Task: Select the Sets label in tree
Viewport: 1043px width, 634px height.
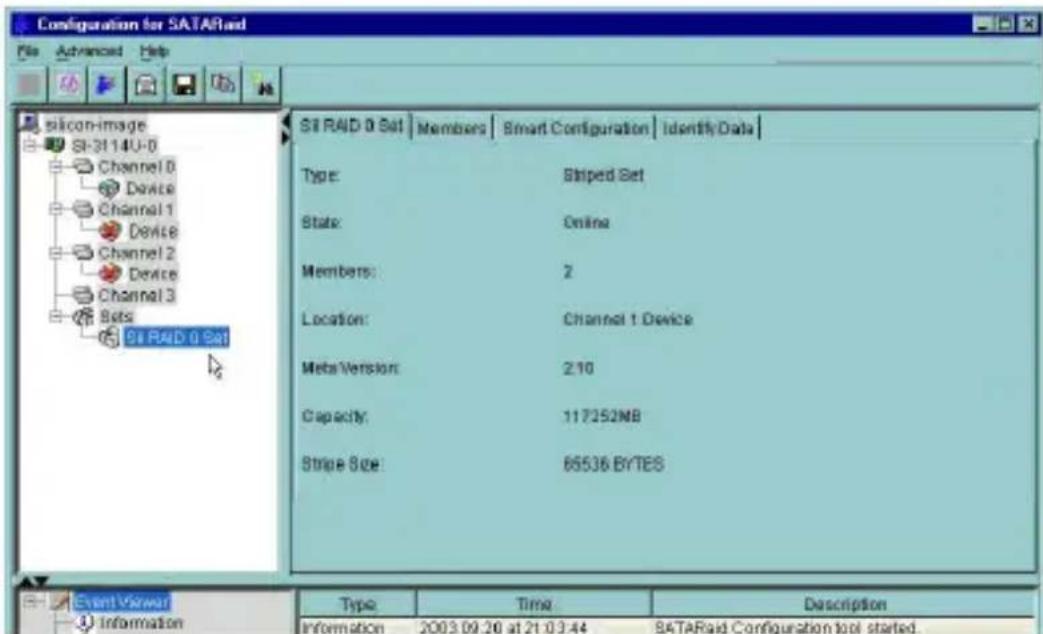Action: tap(116, 316)
